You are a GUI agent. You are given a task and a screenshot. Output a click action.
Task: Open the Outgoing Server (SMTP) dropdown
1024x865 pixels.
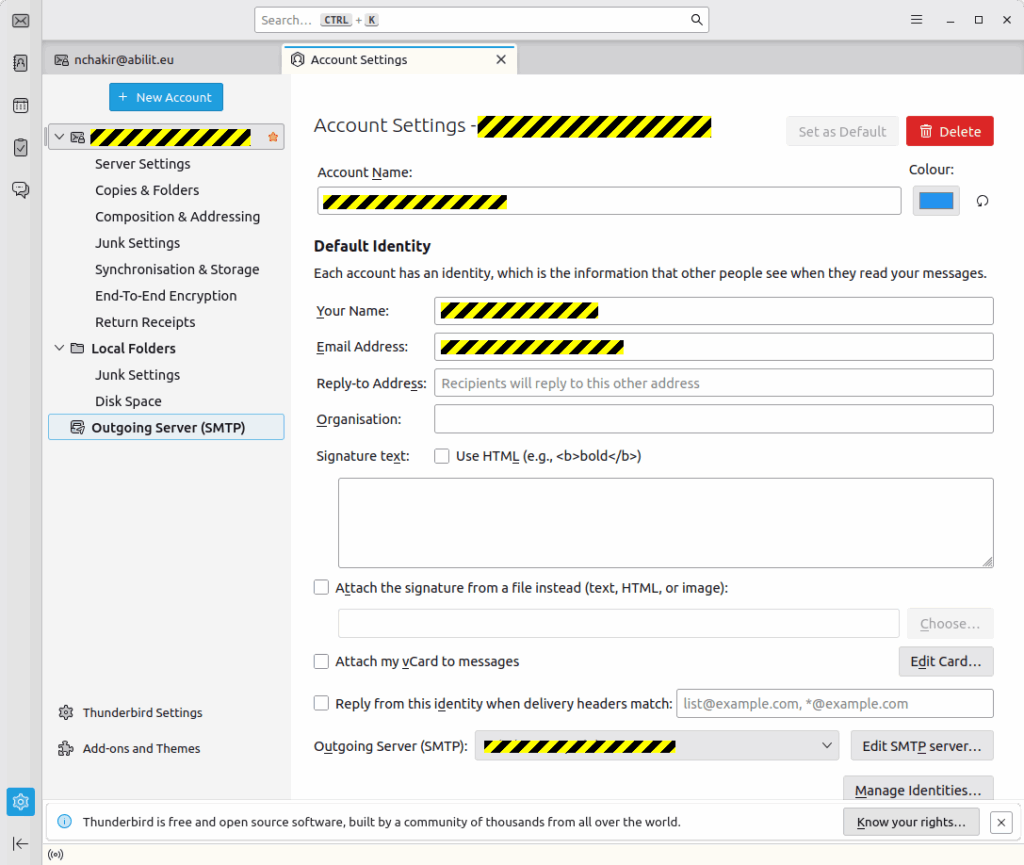(x=657, y=746)
